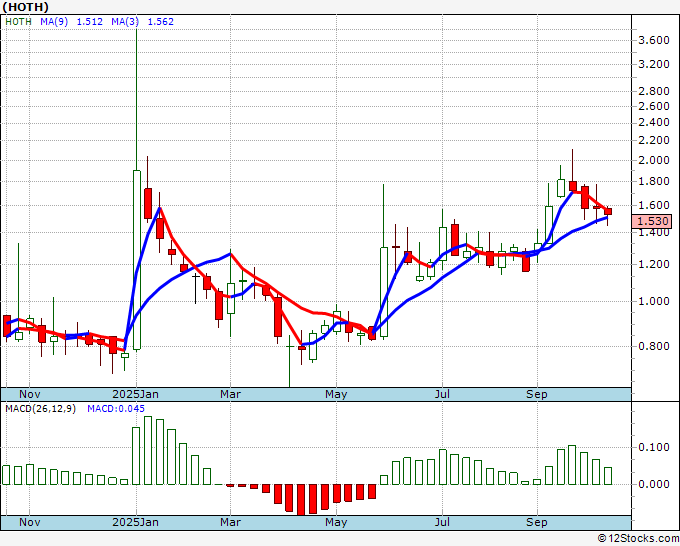Select the HOTH legend label

[x=19, y=22]
